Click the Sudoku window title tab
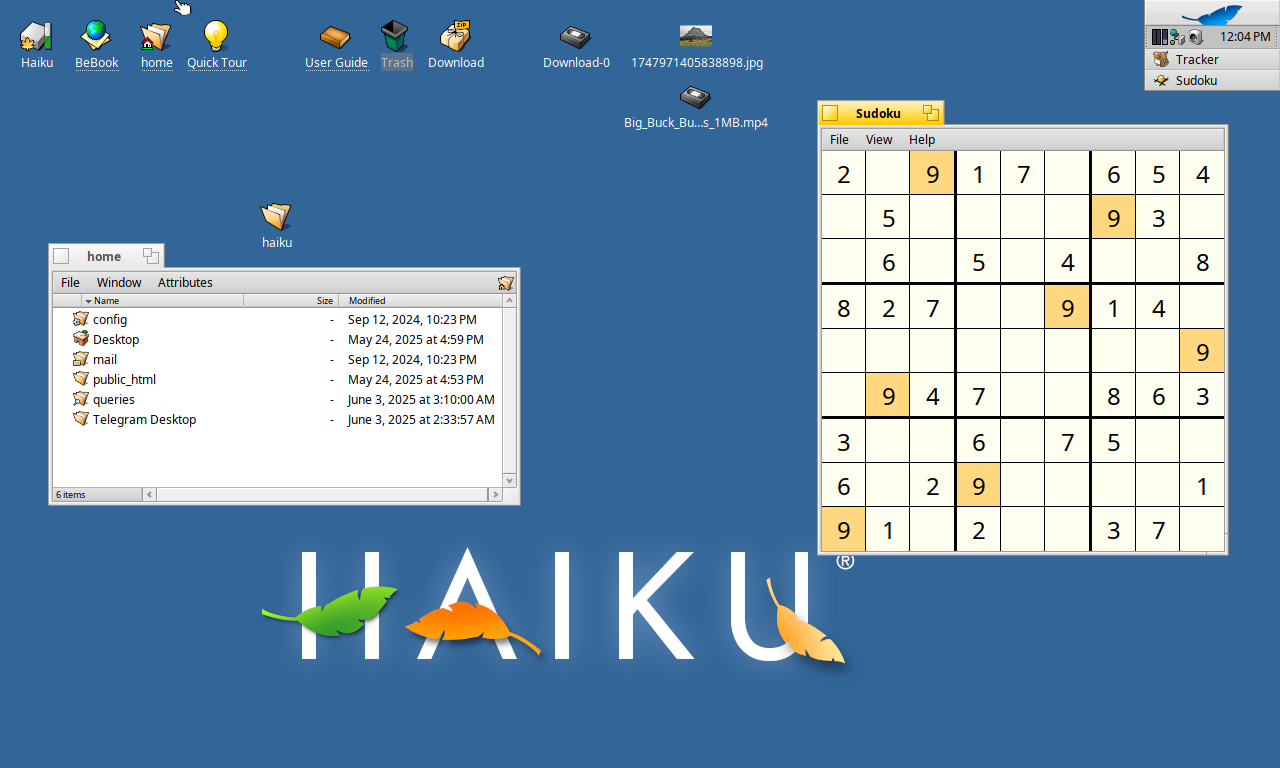The height and width of the screenshot is (768, 1280). (x=880, y=113)
